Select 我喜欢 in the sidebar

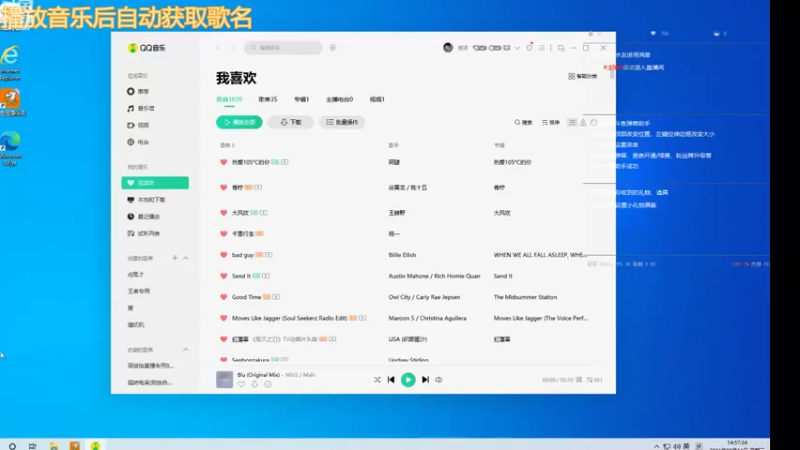155,183
